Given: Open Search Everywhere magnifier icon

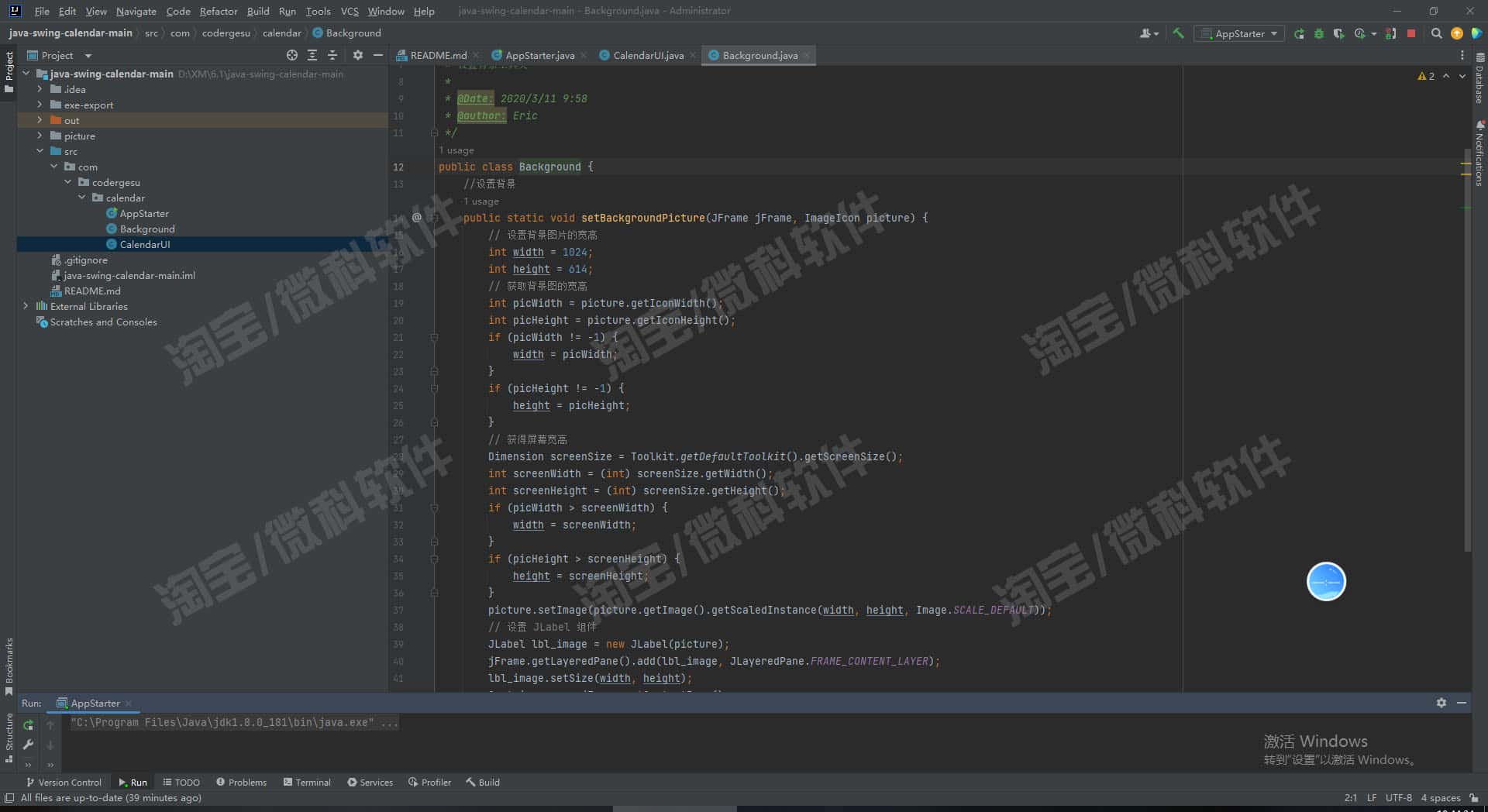Looking at the screenshot, I should 1436,33.
